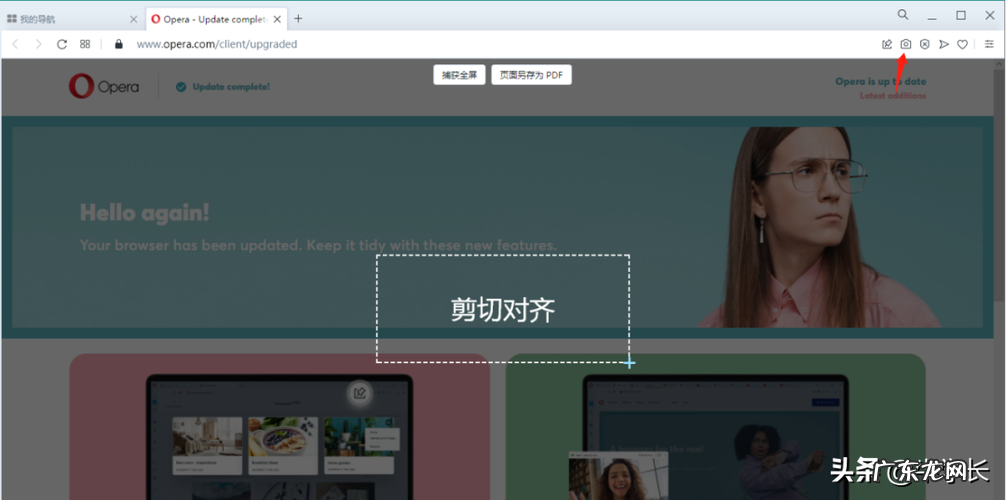Bookmark the page with the heart icon

coord(963,44)
